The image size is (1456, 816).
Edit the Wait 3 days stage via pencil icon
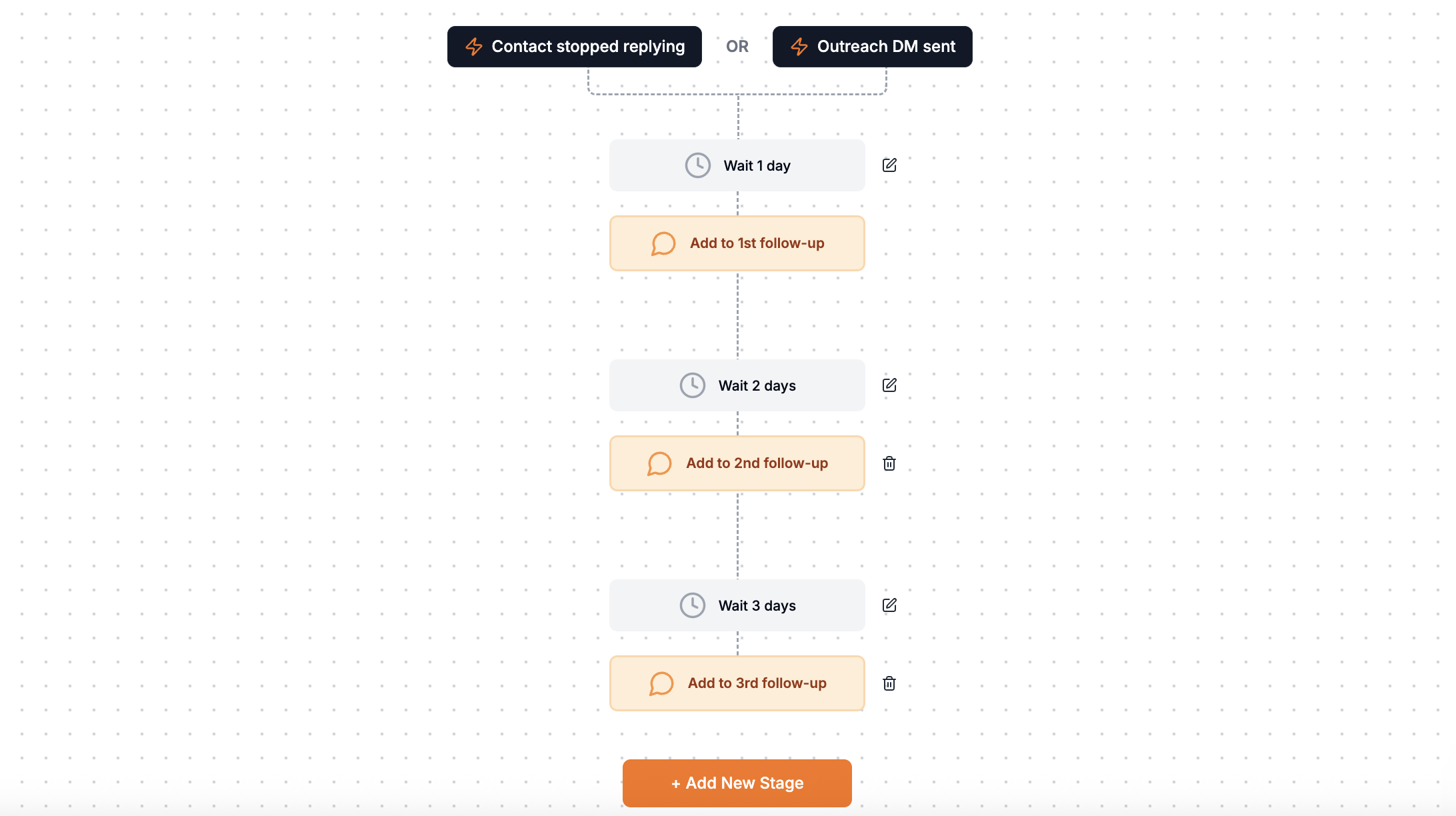889,605
